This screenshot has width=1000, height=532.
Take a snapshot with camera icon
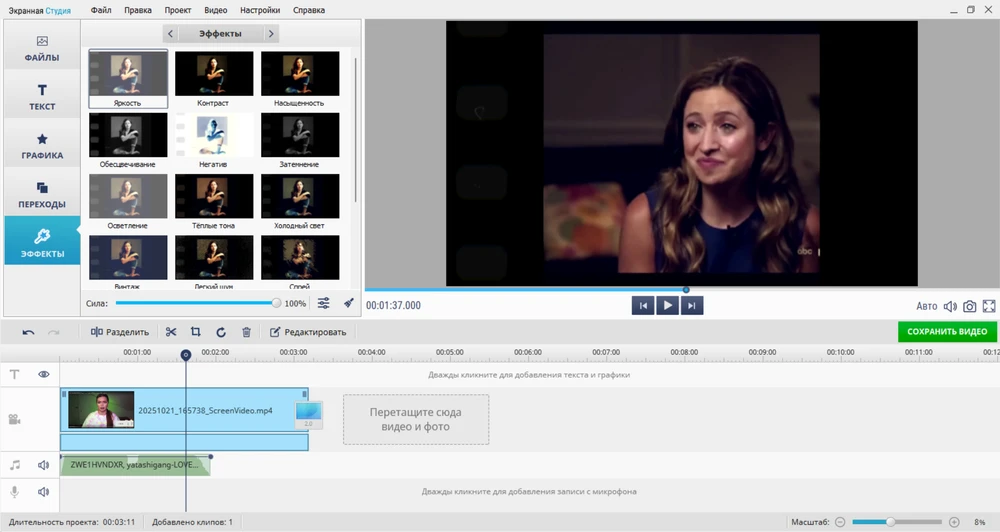coord(968,306)
